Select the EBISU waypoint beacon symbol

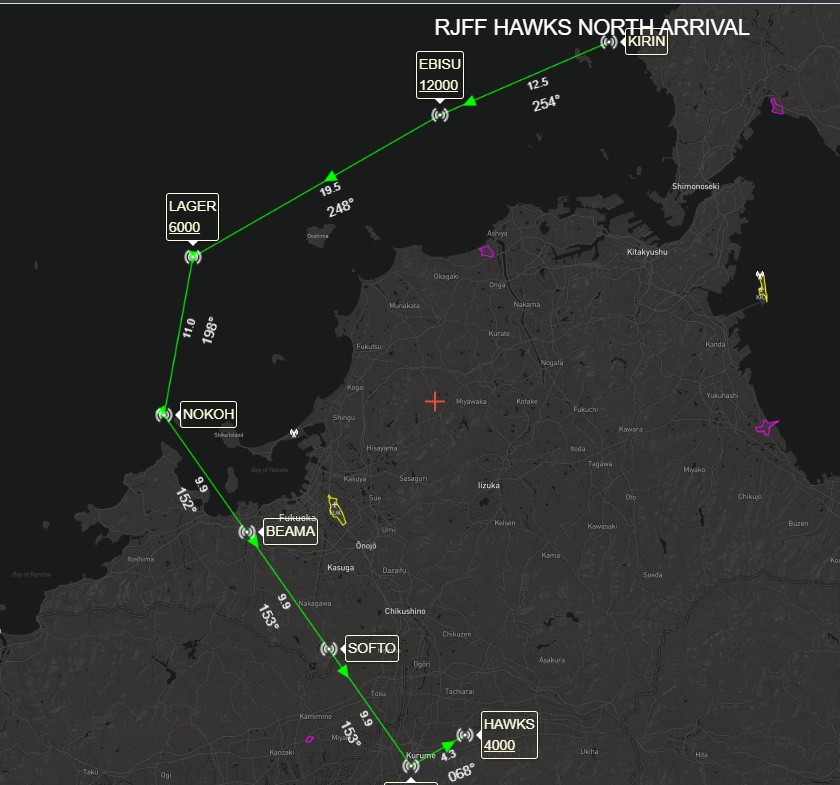point(440,115)
